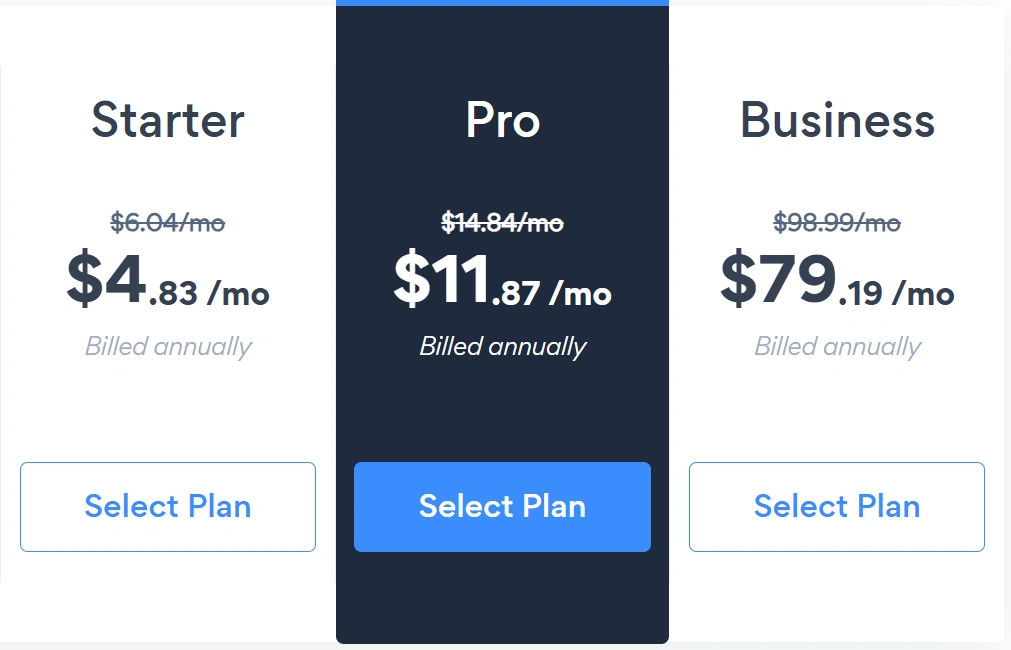Click the Business plan heading
1011x650 pixels.
pyautogui.click(x=837, y=120)
